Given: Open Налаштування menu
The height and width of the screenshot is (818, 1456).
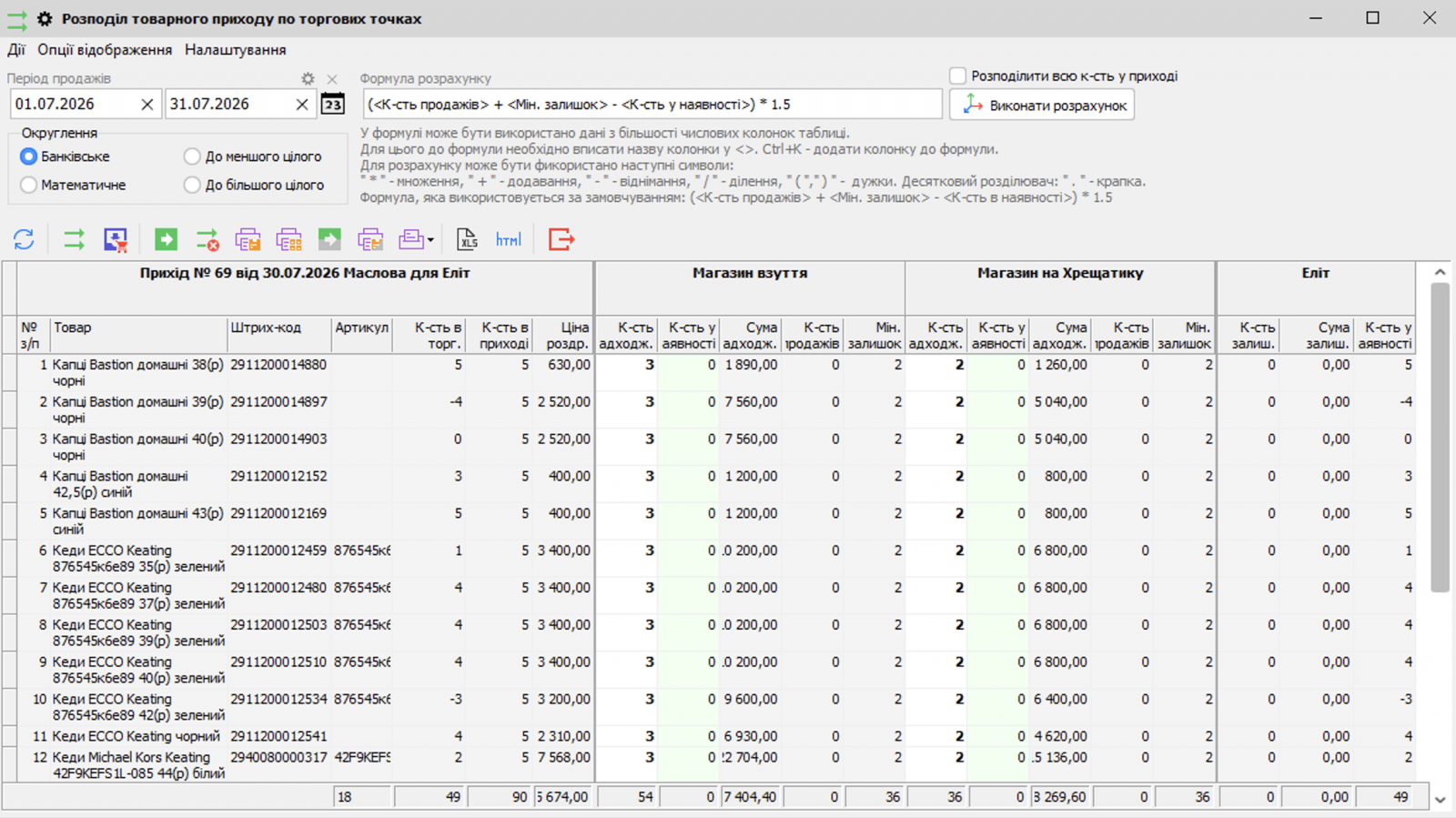Looking at the screenshot, I should click(235, 50).
